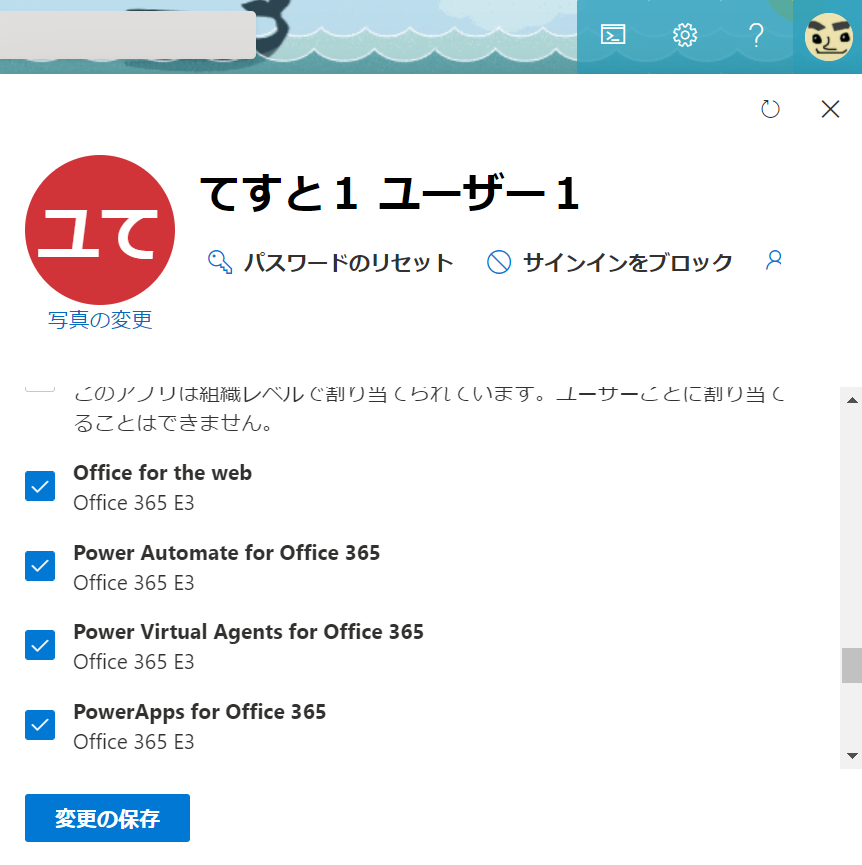Click the block sign-in circle icon

[499, 262]
